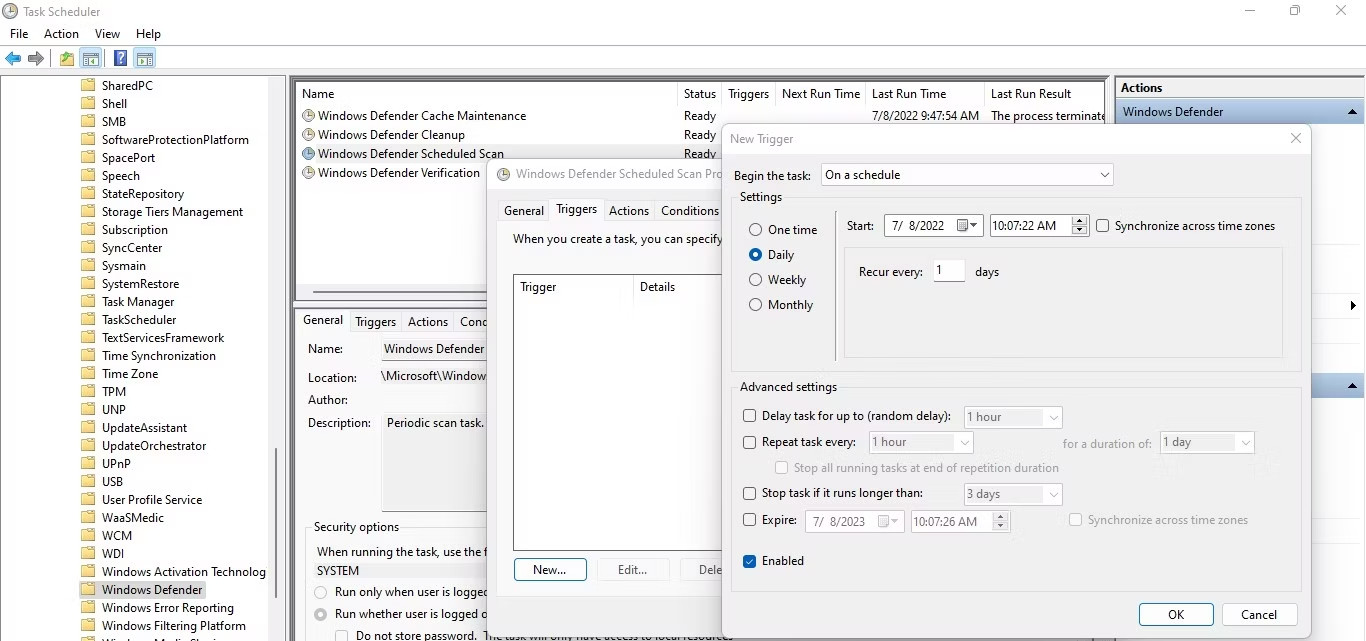The width and height of the screenshot is (1366, 641).
Task: Open the Repeat task every 1 hour dropdown
Action: (x=921, y=442)
